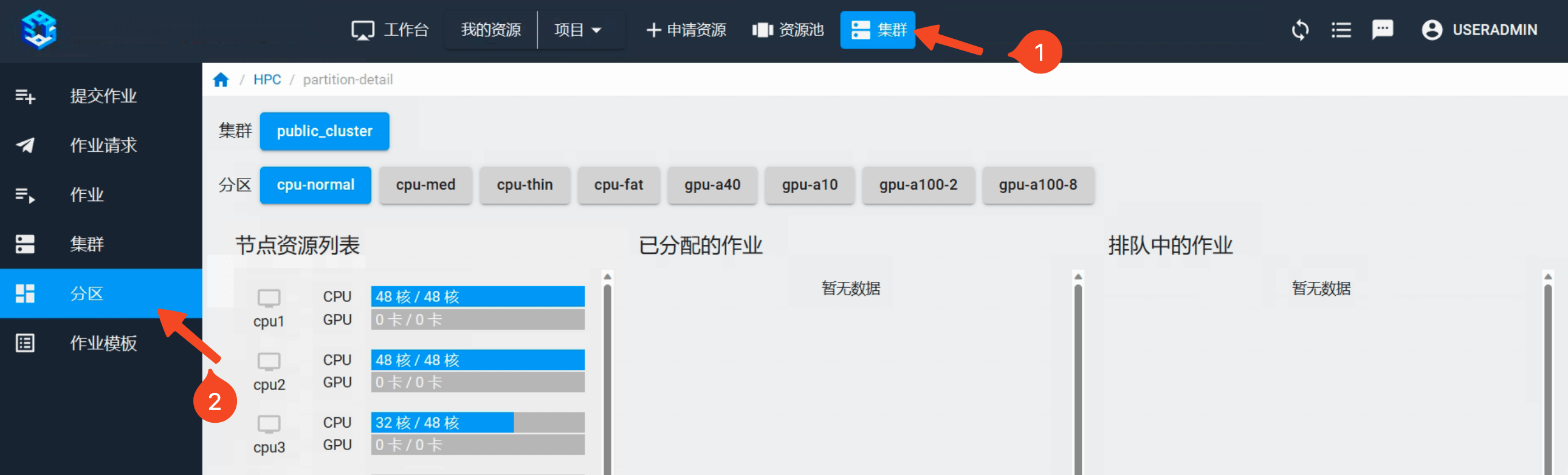Switch to the gpu-a40 partition

pyautogui.click(x=712, y=185)
